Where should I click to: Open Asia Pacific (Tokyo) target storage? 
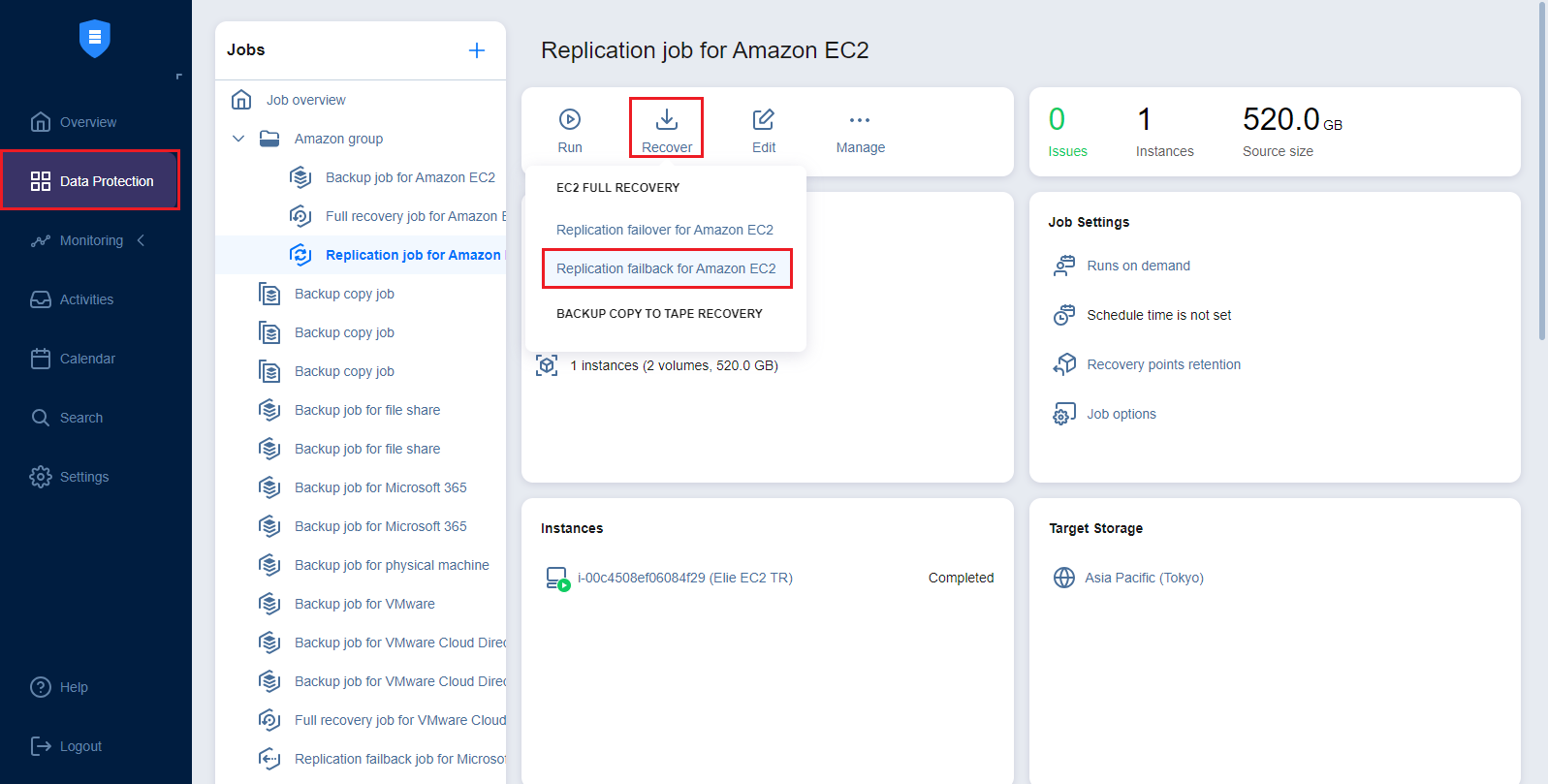point(1144,578)
